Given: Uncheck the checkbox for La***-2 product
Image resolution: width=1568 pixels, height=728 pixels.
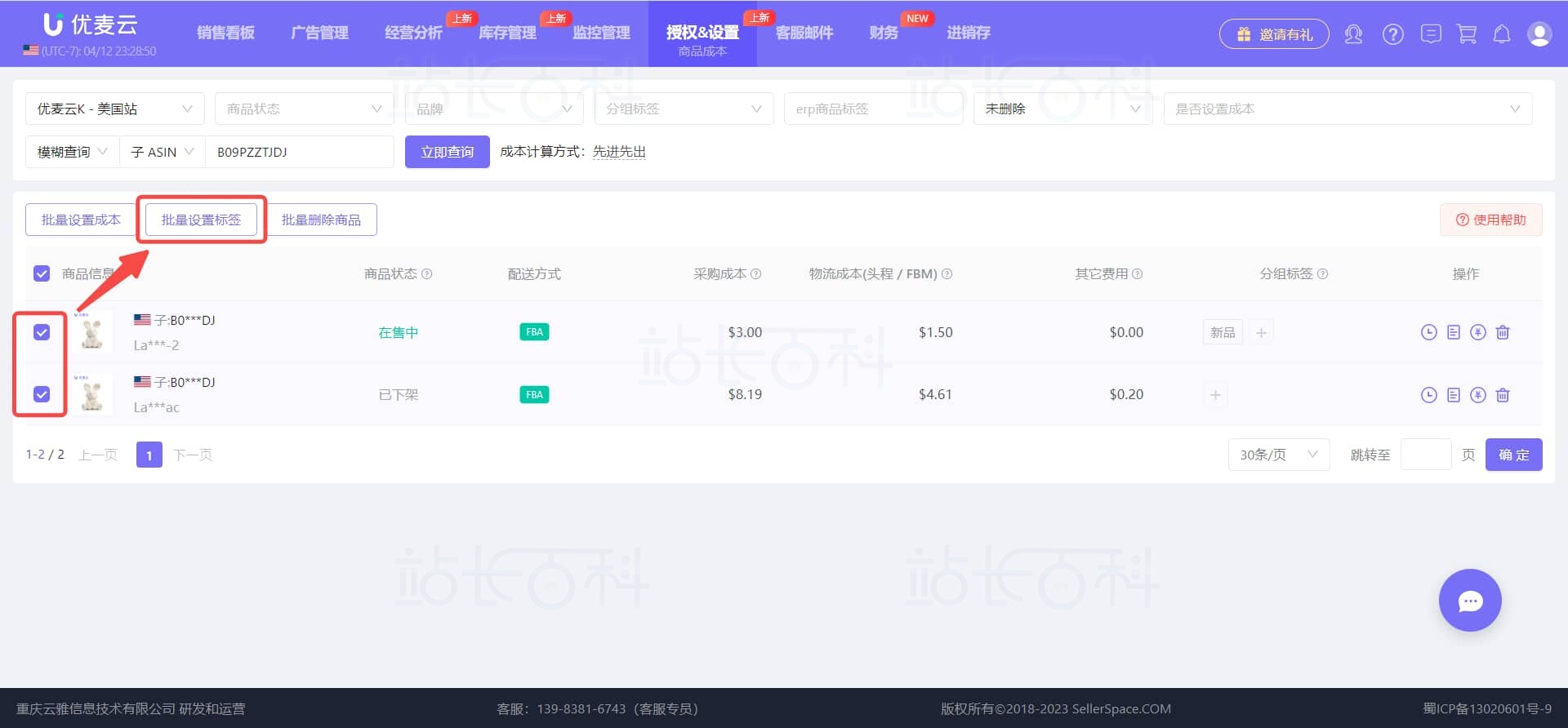Looking at the screenshot, I should click(42, 332).
